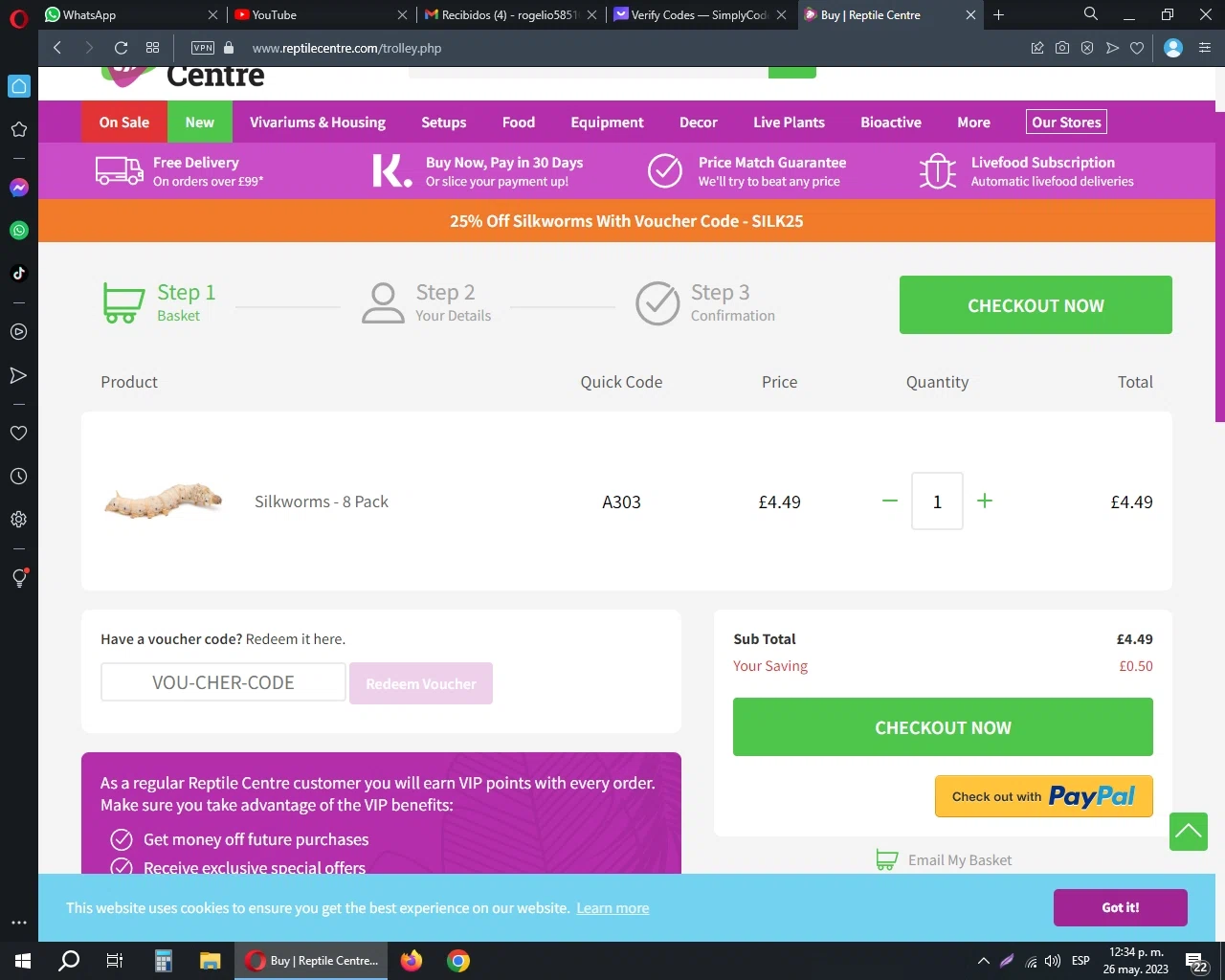
Task: Click Klarna Buy Now Pay in 30 Days
Action: tap(479, 171)
